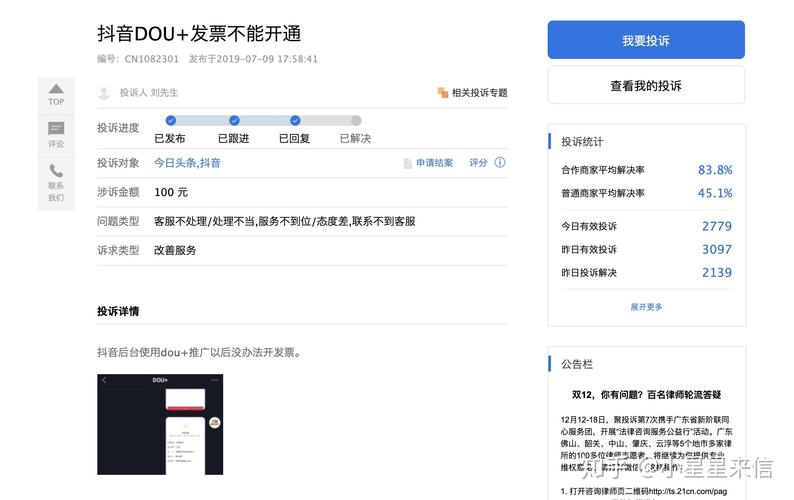Click the TOP up-arrow icon in sidebar
This screenshot has width=794, height=500.
56,89
